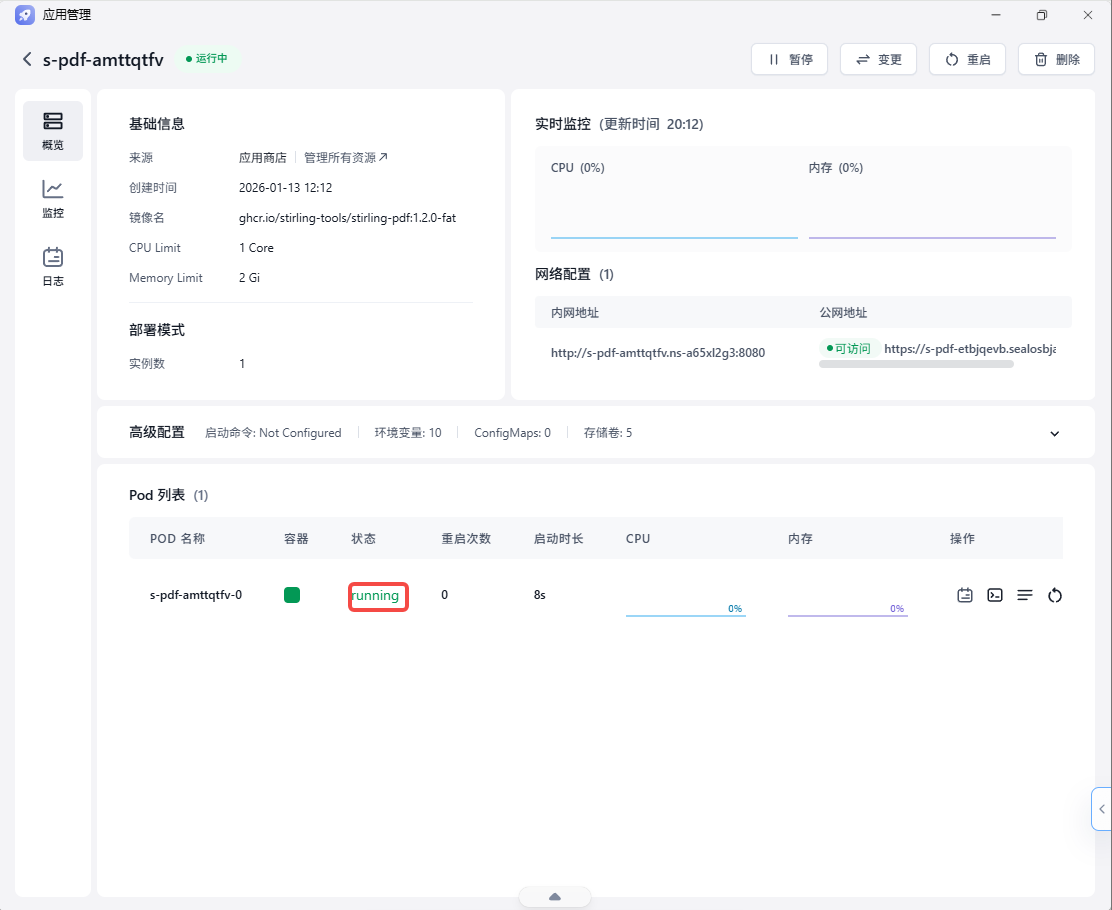Click the running status of pod s-pdf-amttqtfv-0

pos(375,595)
